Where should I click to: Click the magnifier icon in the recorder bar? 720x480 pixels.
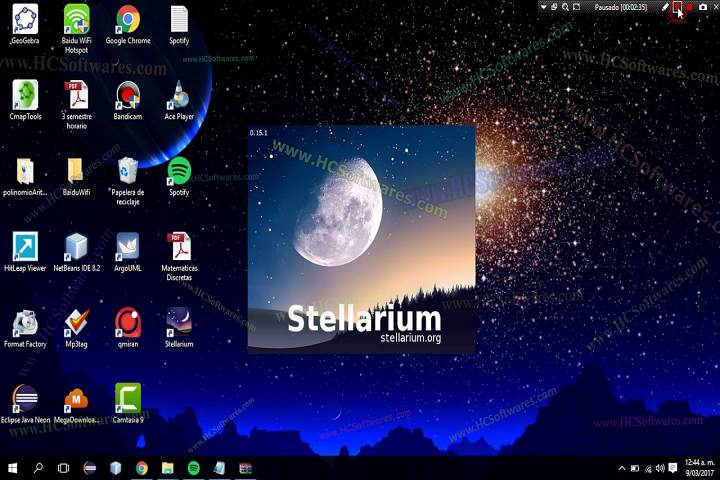(x=566, y=7)
